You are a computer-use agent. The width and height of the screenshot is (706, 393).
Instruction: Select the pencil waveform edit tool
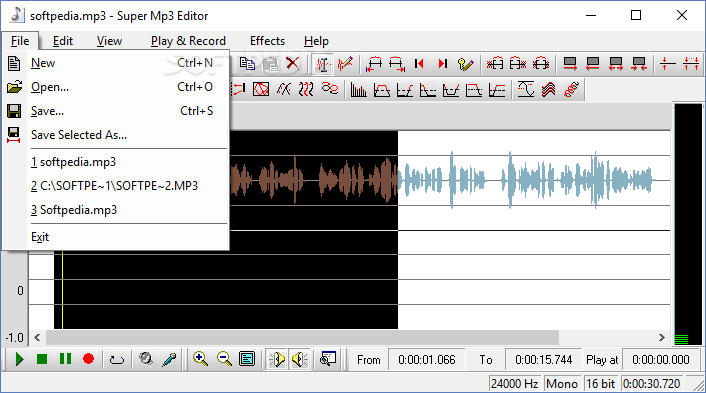click(x=345, y=64)
